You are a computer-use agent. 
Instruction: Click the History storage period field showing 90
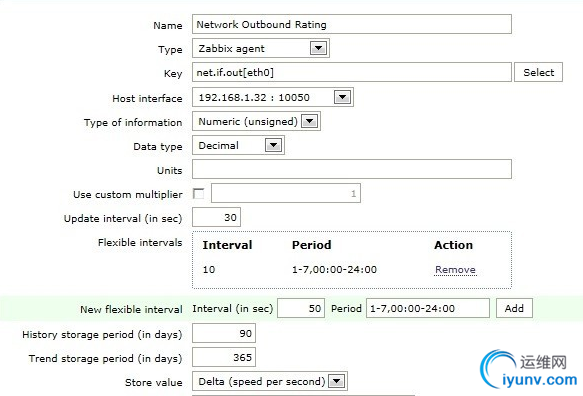pyautogui.click(x=224, y=333)
